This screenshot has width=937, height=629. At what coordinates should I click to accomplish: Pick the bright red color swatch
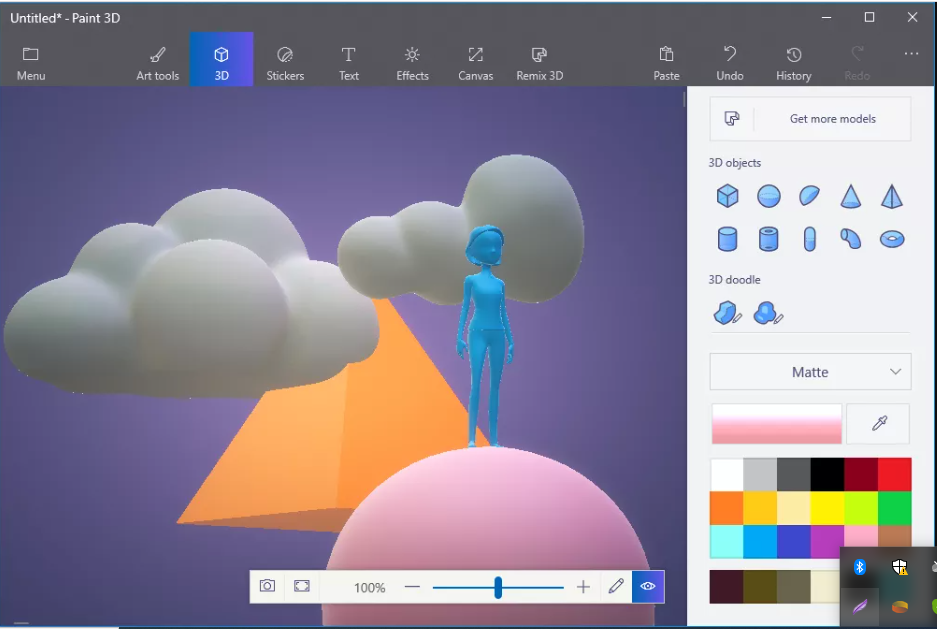(895, 474)
